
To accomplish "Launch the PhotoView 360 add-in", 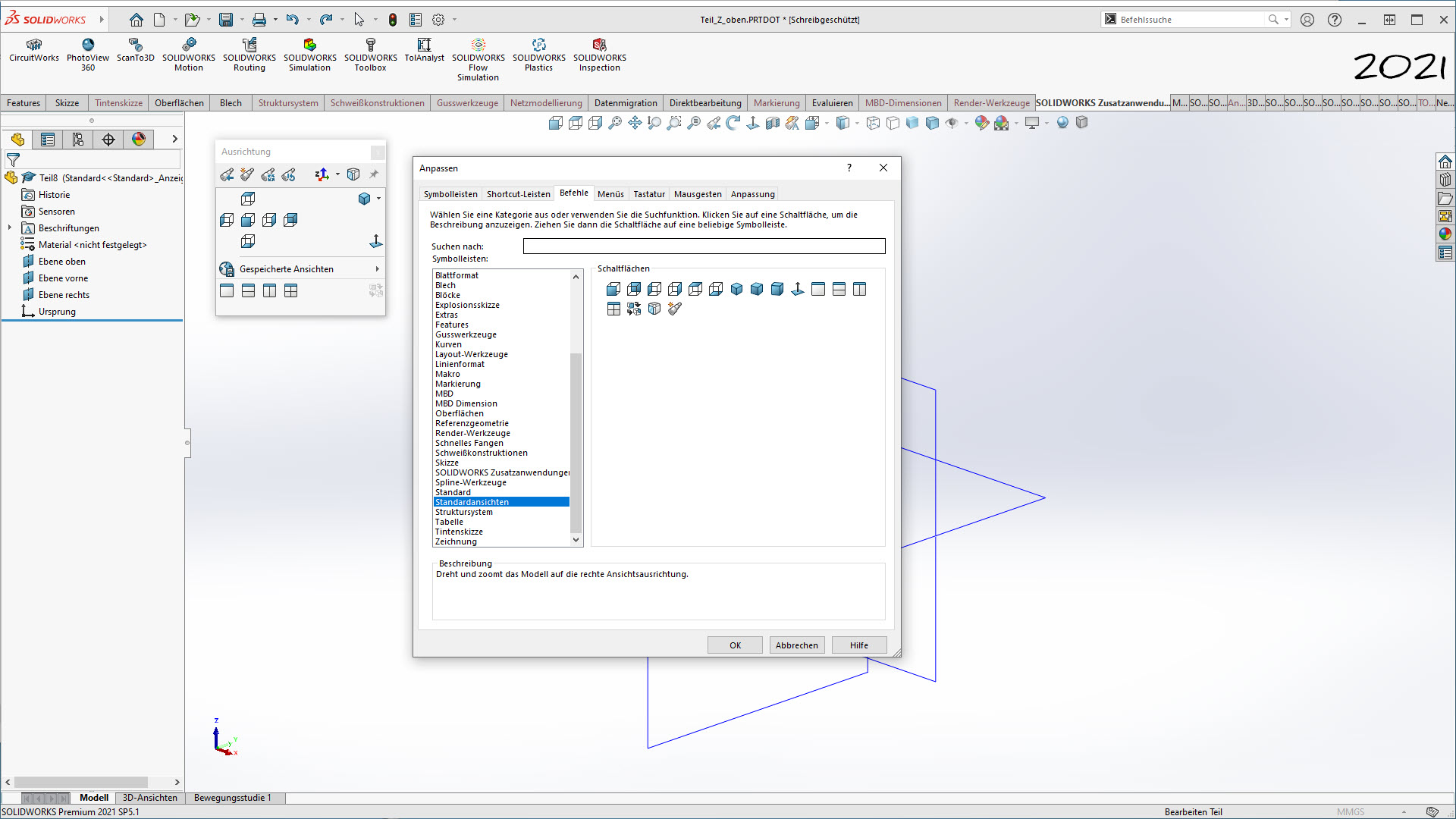I will coord(88,55).
